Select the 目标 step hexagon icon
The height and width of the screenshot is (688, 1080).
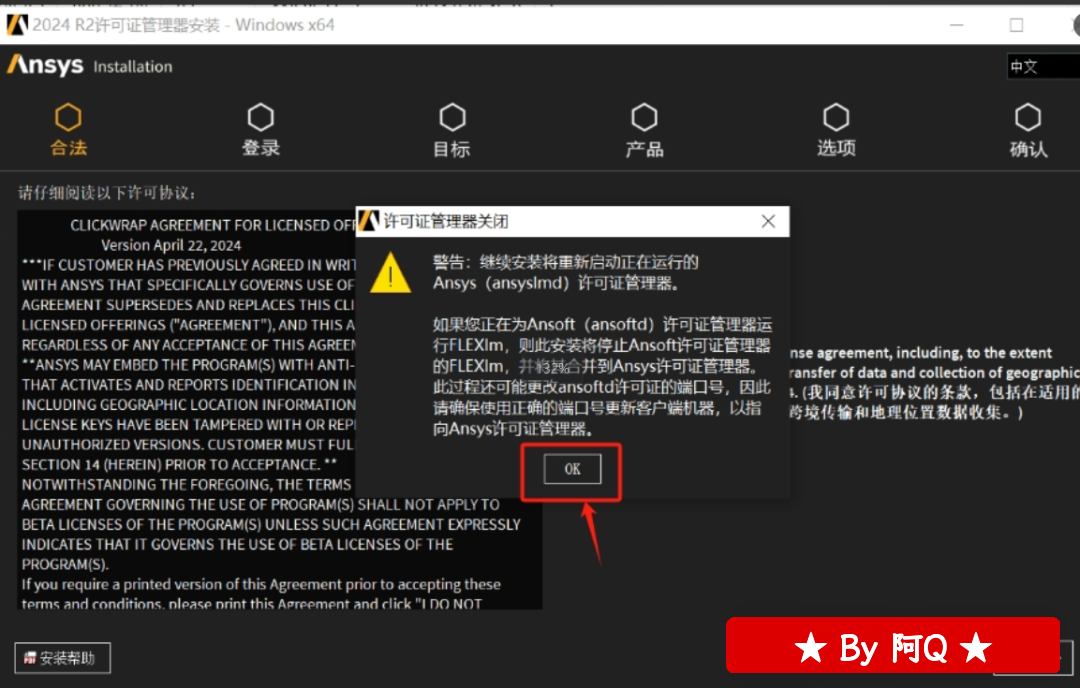[x=452, y=117]
